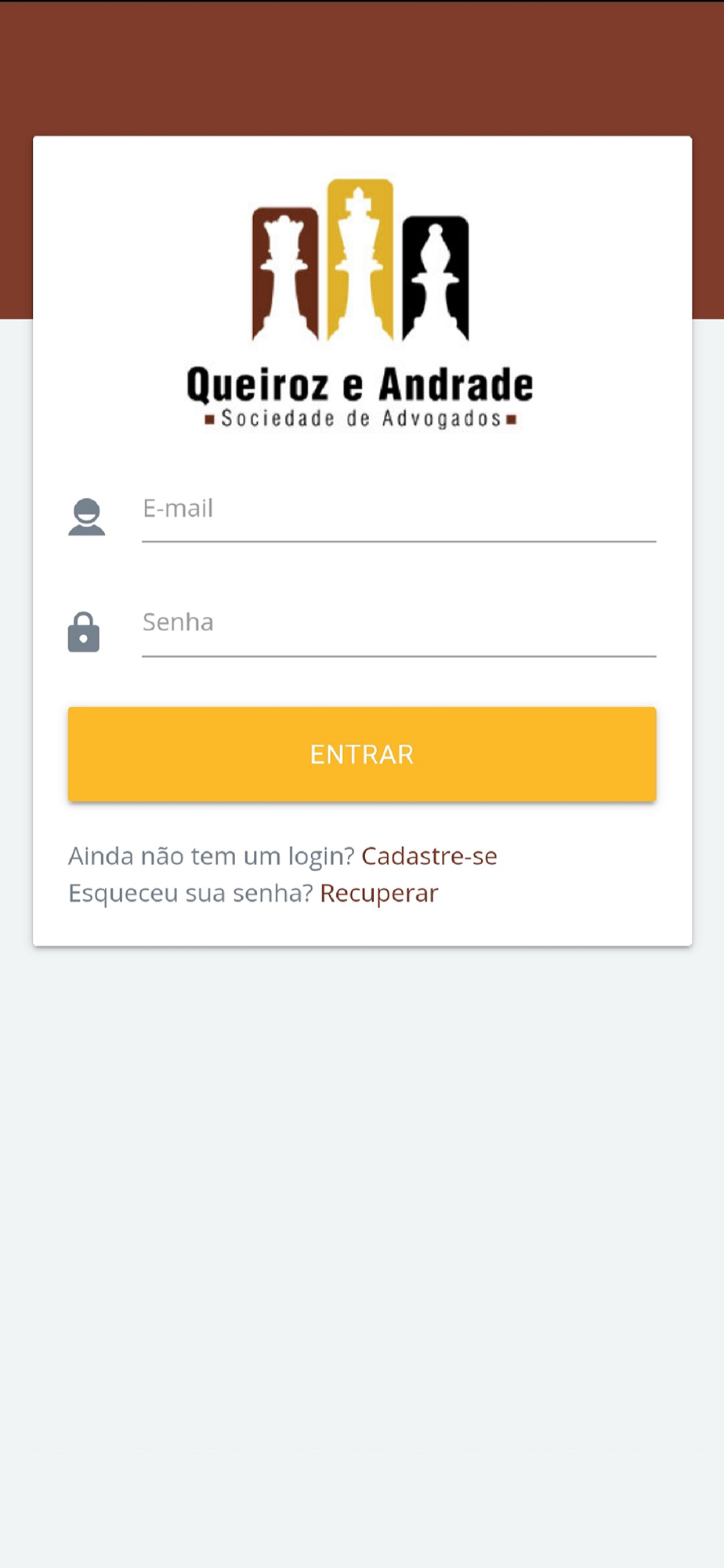This screenshot has width=724, height=1568.
Task: Click the small brown square before Sociedade
Action: pyautogui.click(x=209, y=419)
